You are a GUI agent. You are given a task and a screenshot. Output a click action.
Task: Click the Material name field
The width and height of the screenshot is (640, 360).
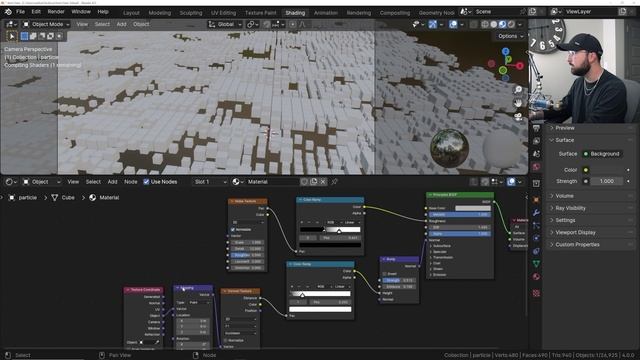coord(271,182)
